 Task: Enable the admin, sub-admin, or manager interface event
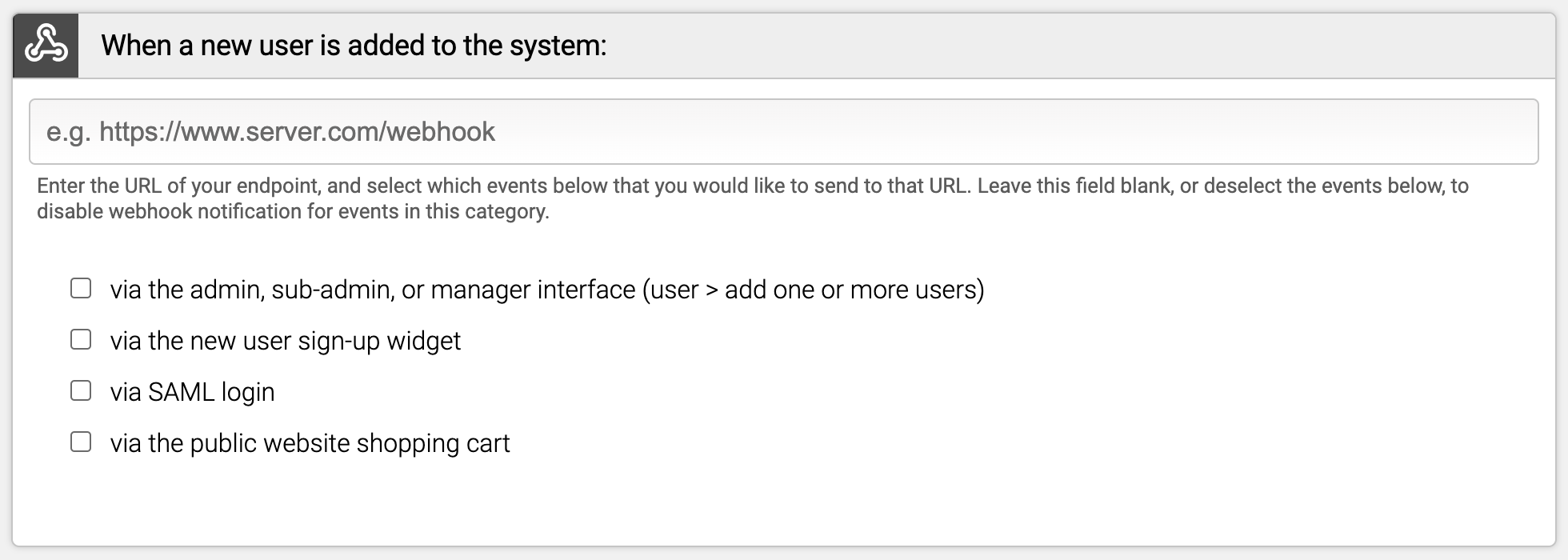click(80, 288)
